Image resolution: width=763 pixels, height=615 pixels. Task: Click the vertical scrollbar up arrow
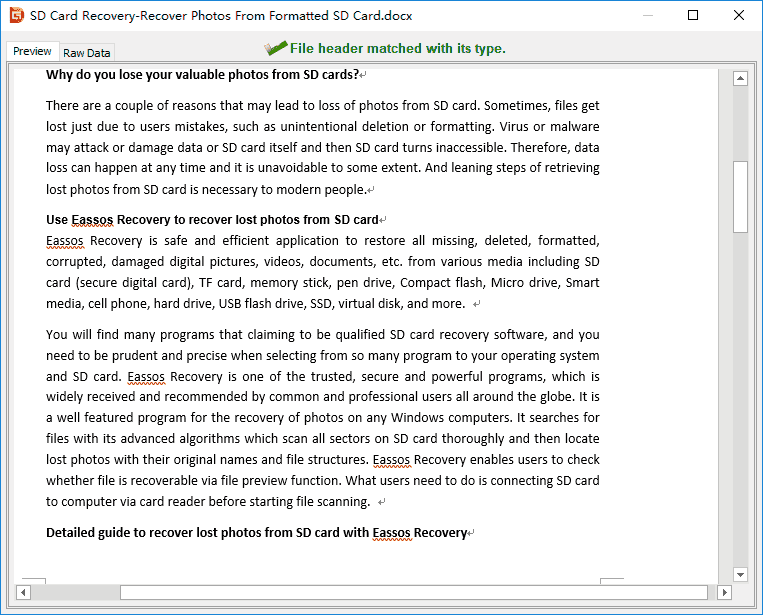click(x=740, y=79)
